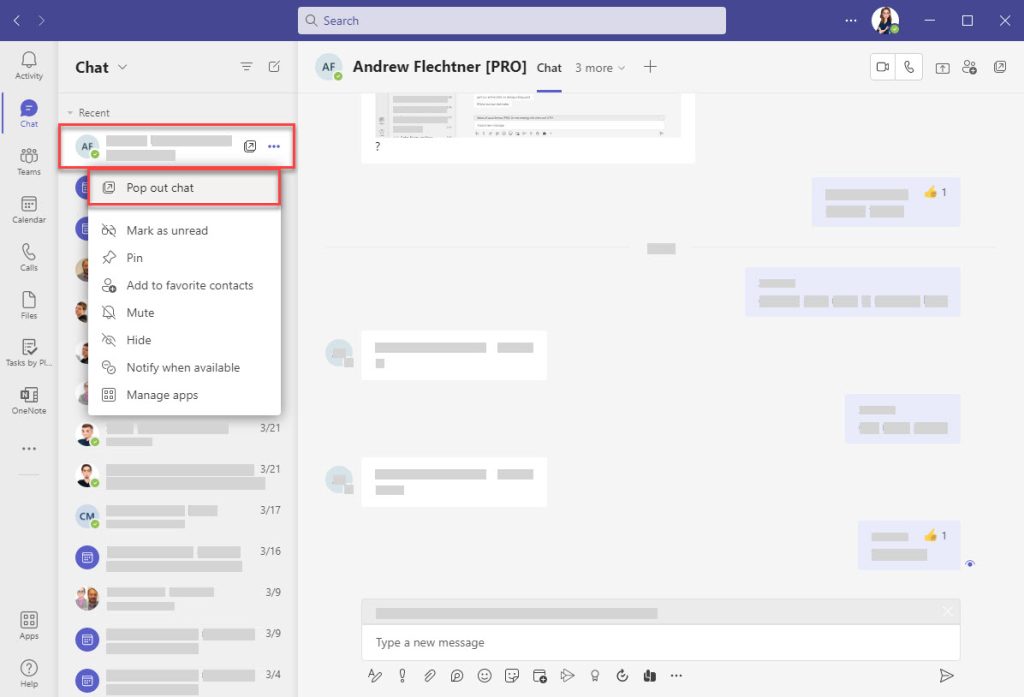Open the Calendar app

[29, 209]
